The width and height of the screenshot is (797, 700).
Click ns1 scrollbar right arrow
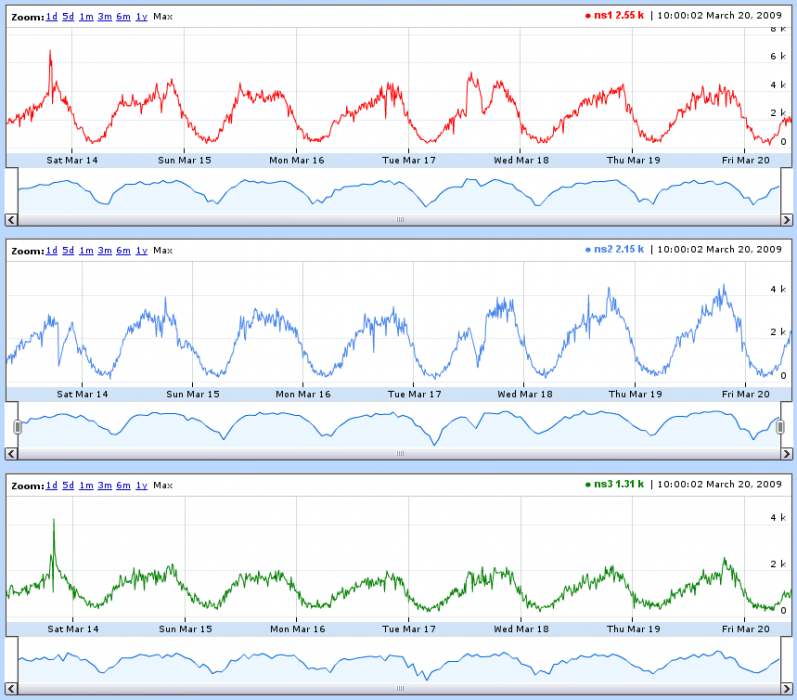786,220
